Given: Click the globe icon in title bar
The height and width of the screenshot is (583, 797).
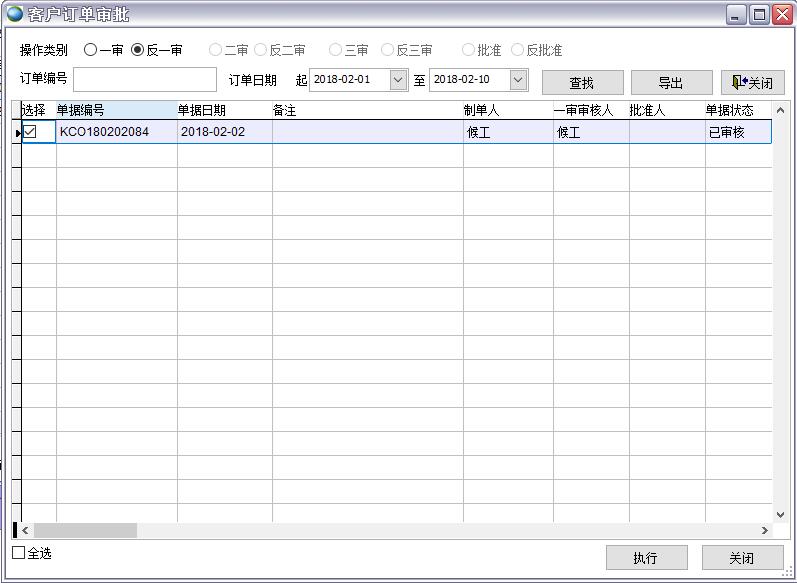Looking at the screenshot, I should pos(14,14).
